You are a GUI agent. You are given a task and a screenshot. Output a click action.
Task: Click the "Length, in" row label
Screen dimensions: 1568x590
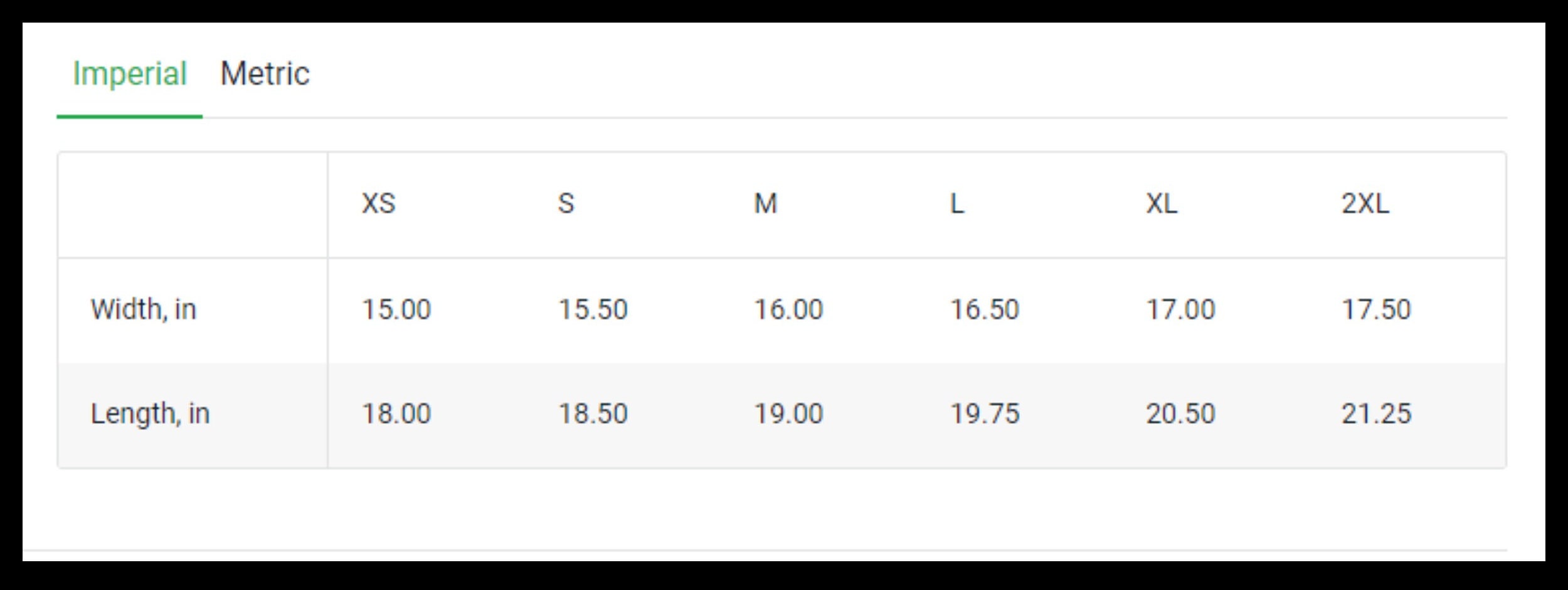tap(151, 414)
